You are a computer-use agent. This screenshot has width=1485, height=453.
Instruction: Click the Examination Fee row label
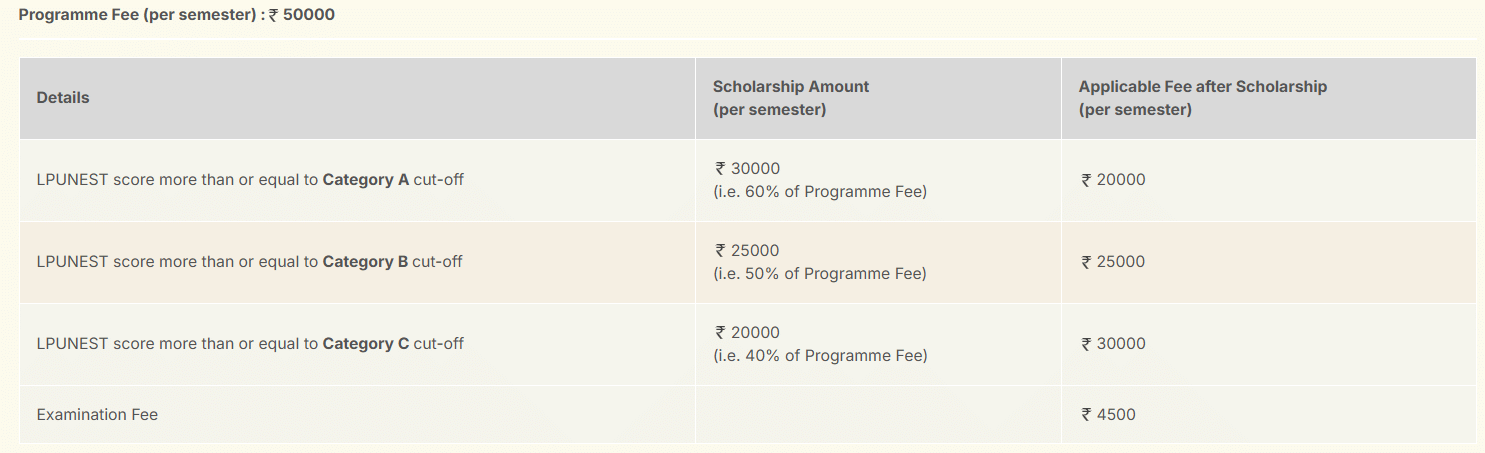pos(97,414)
